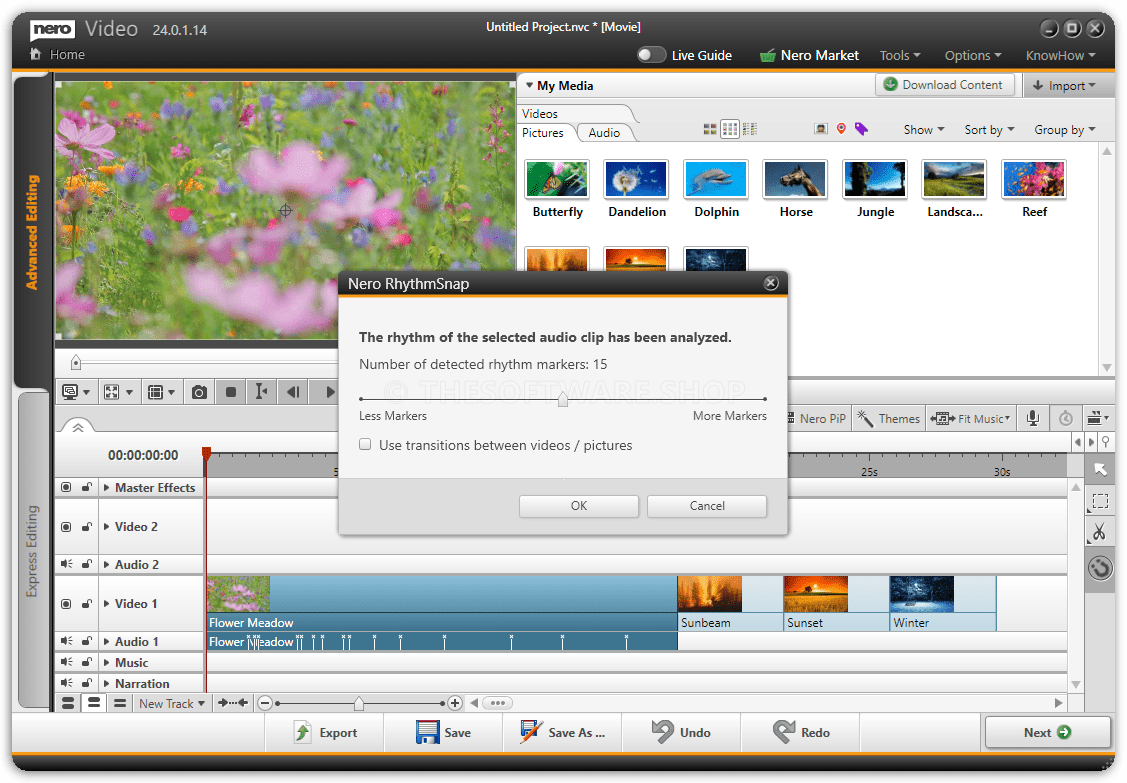
Task: Step back one frame in preview
Action: click(293, 392)
